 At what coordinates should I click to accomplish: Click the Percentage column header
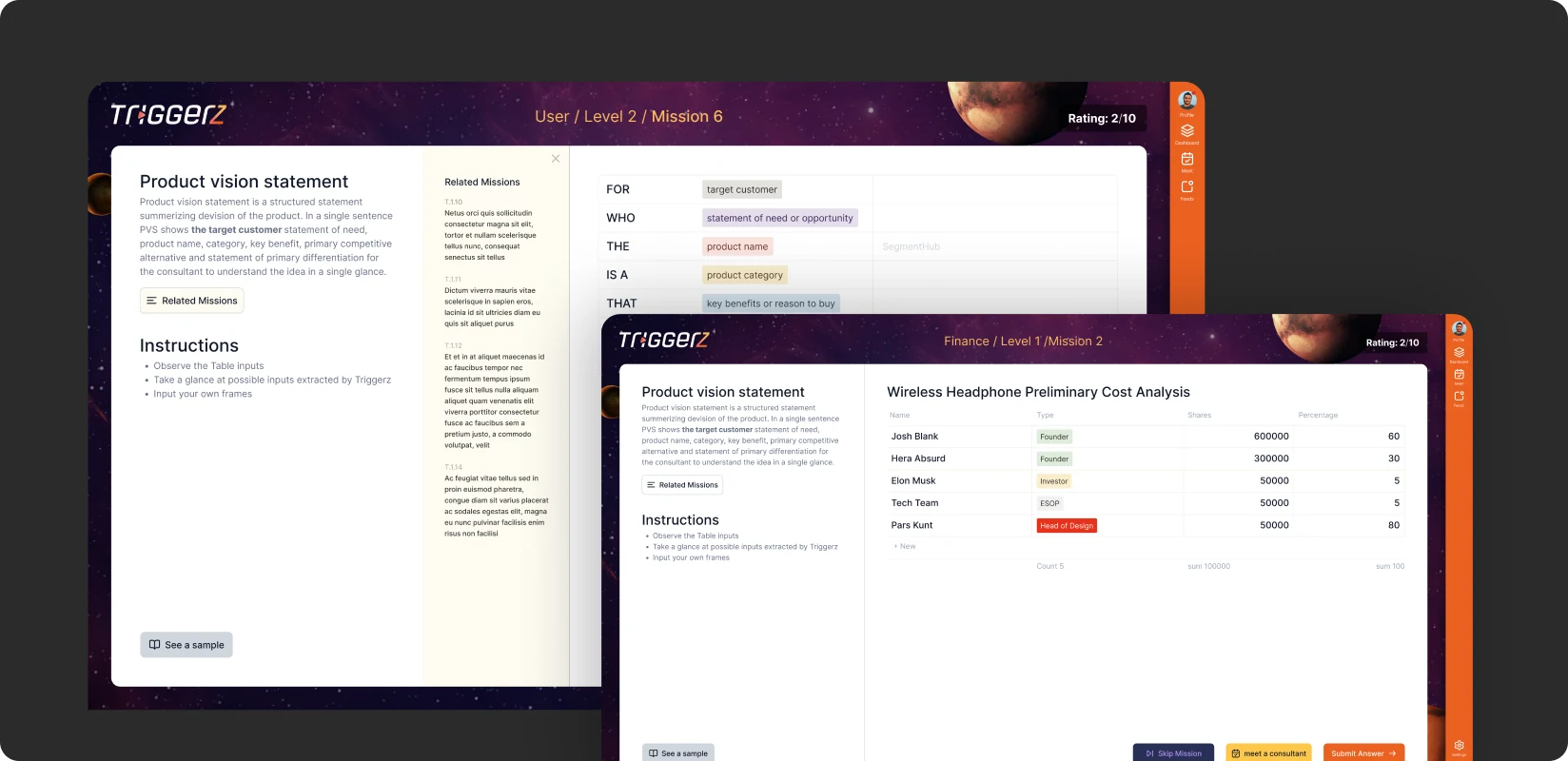[1318, 415]
